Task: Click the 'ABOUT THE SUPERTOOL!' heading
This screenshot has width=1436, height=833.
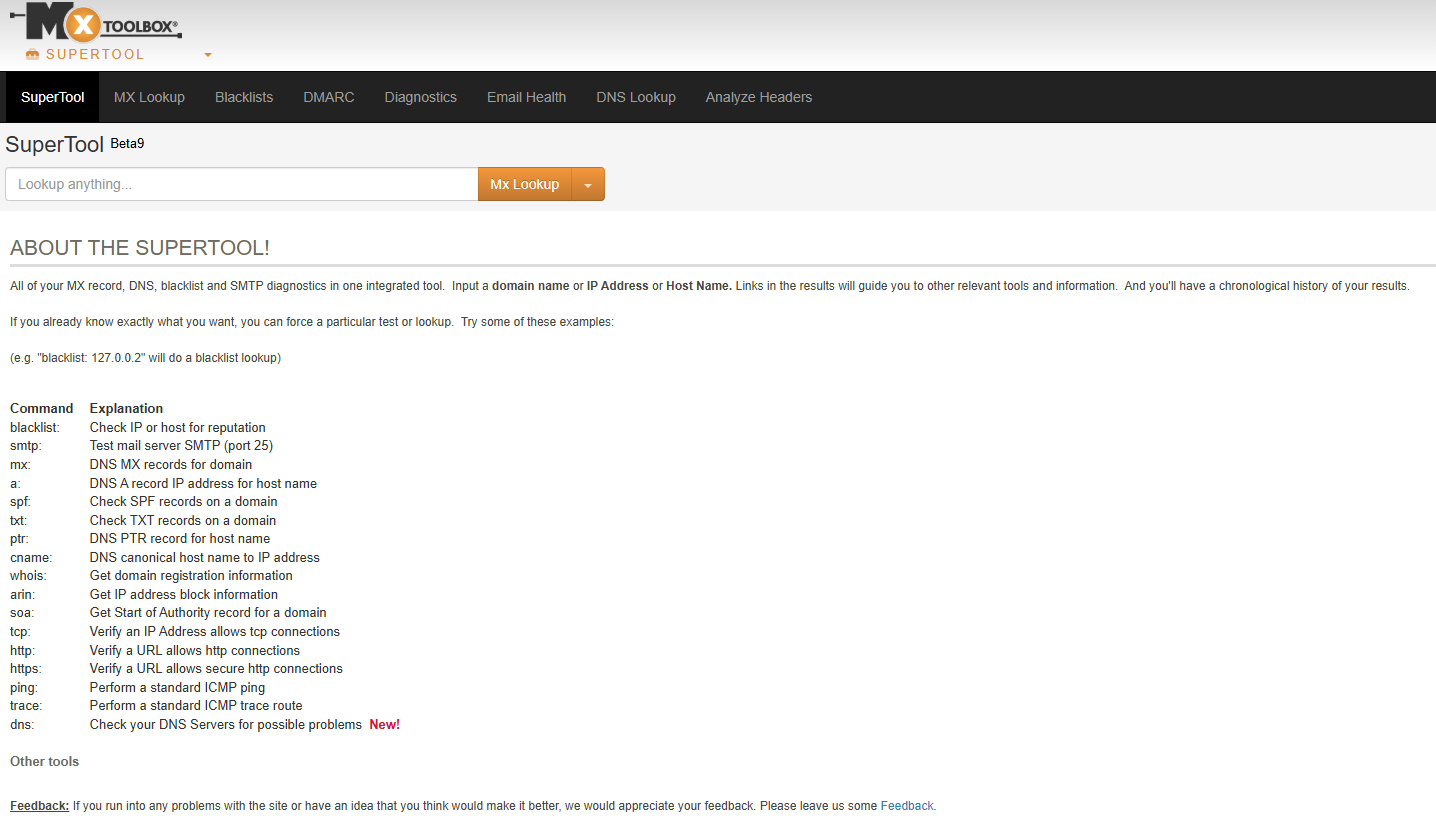Action: click(140, 248)
